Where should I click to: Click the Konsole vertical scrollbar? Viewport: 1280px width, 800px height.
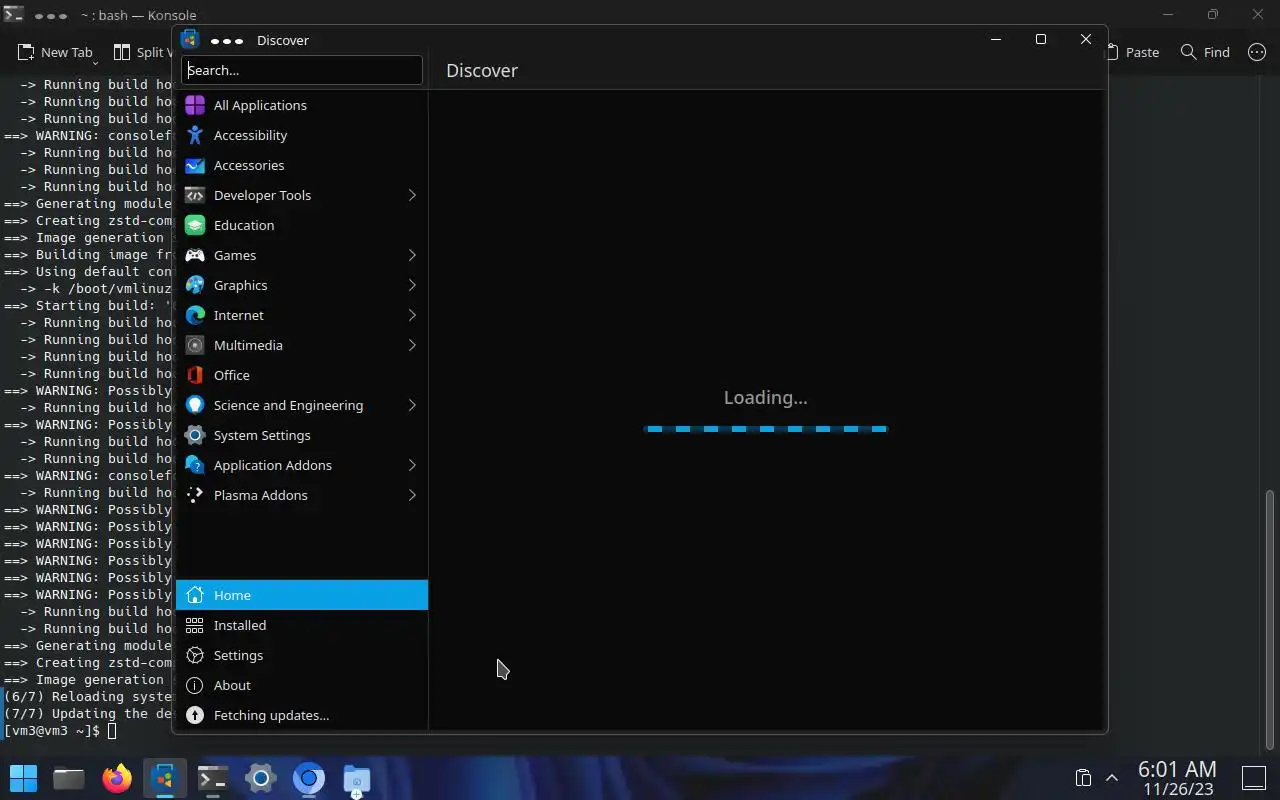(1271, 619)
